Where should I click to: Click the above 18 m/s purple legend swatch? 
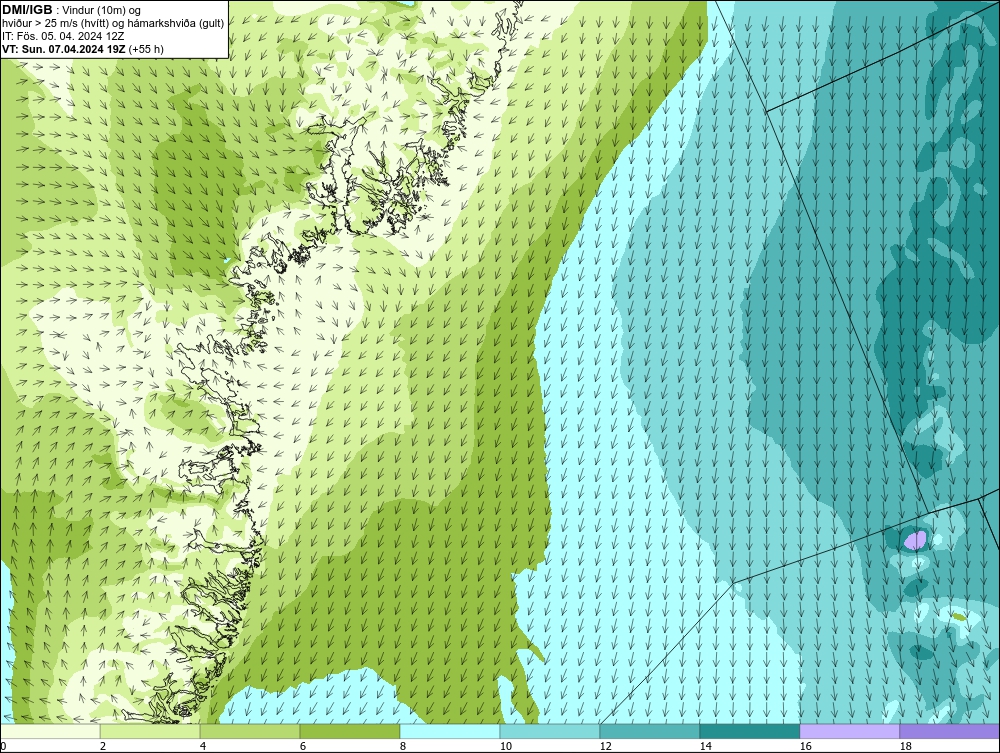coord(949,731)
